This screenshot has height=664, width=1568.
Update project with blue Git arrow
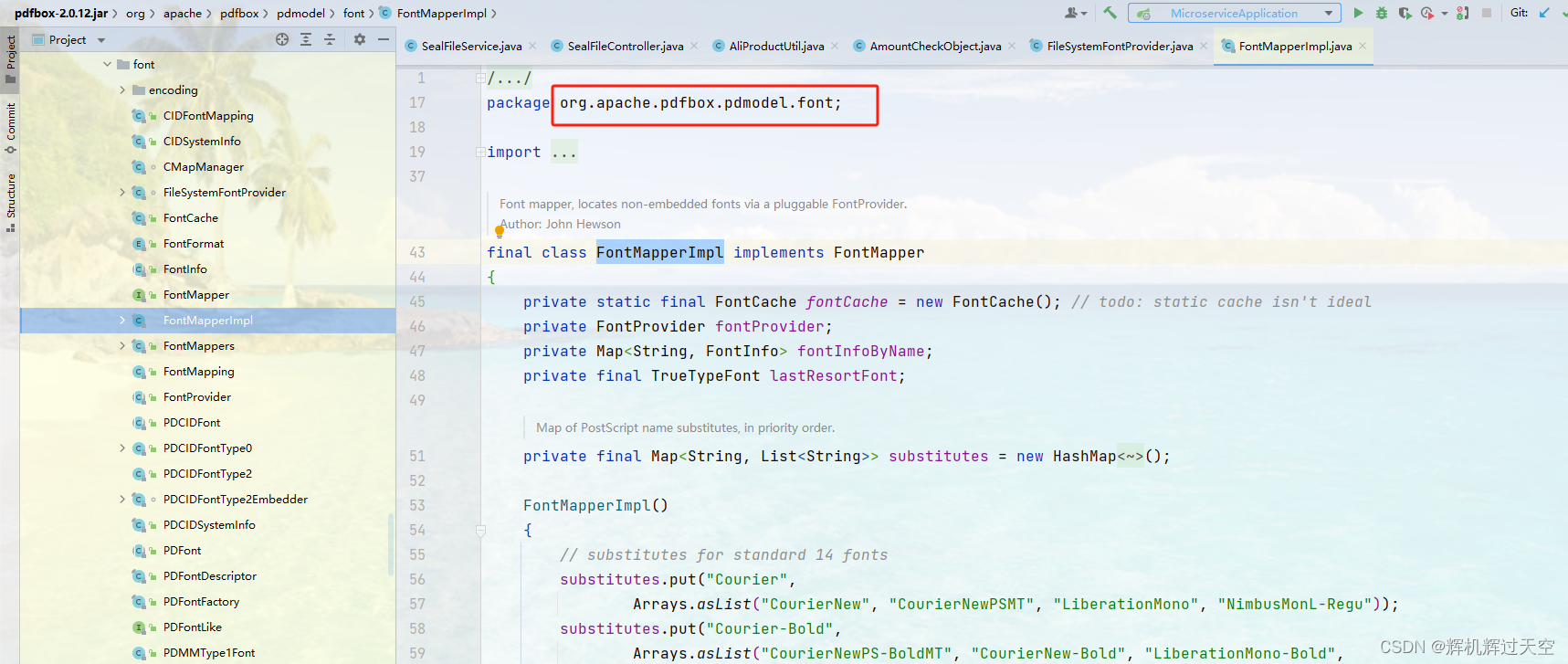[x=1544, y=13]
